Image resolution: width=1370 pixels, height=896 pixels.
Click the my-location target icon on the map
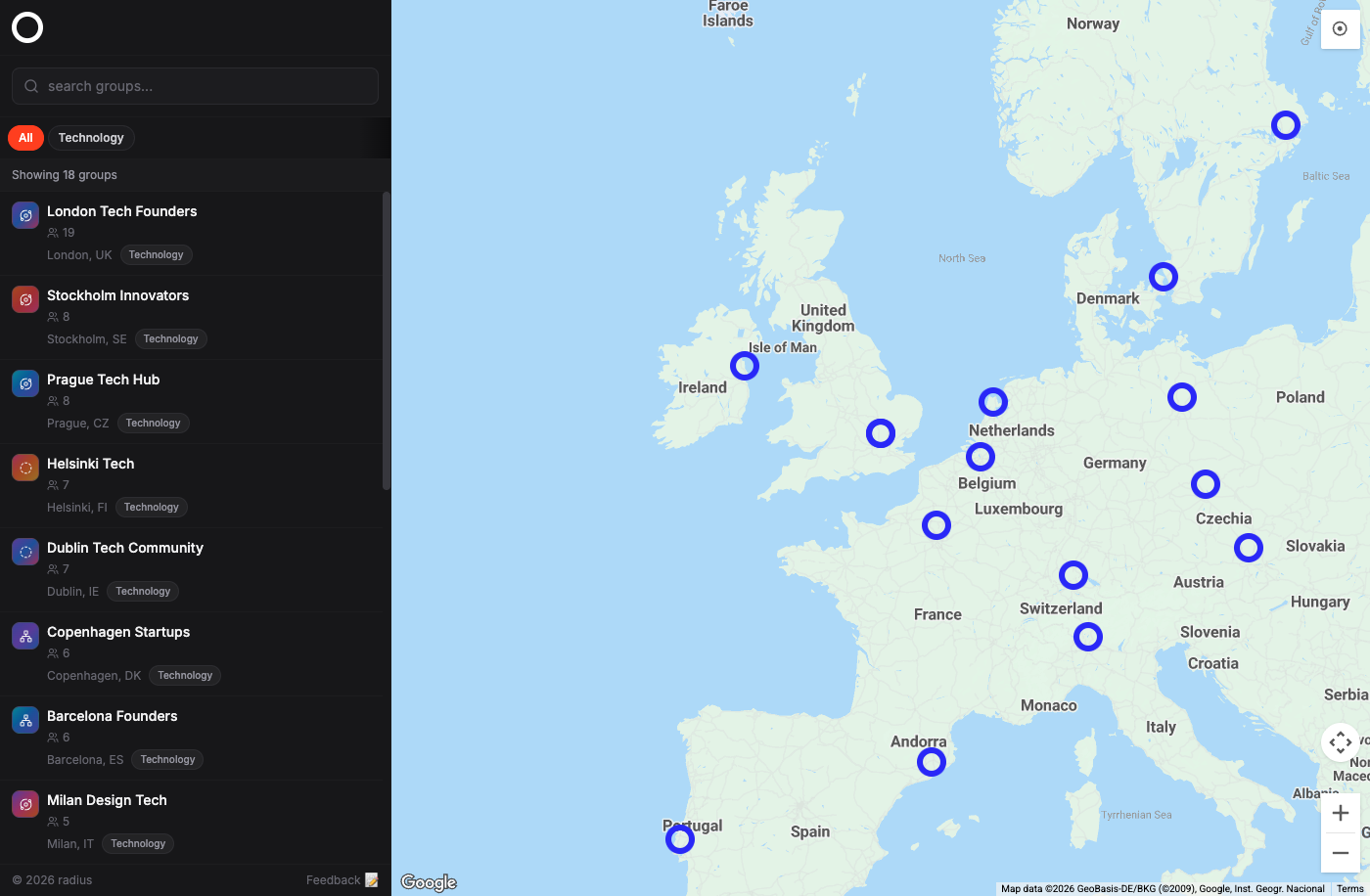pyautogui.click(x=1340, y=29)
